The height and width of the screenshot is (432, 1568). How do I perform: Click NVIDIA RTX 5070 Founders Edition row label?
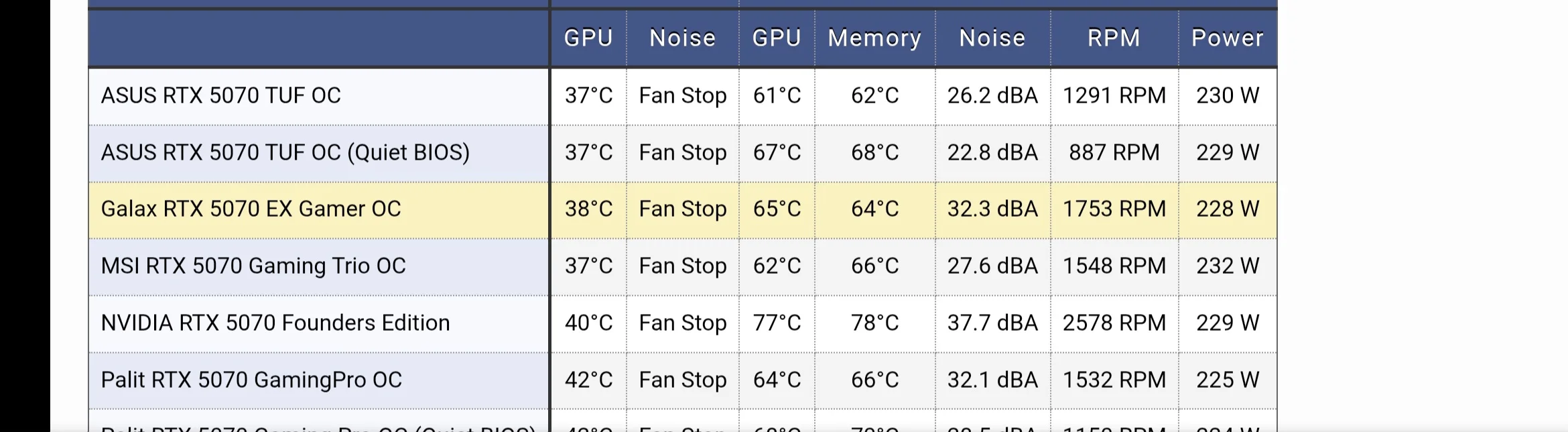275,323
